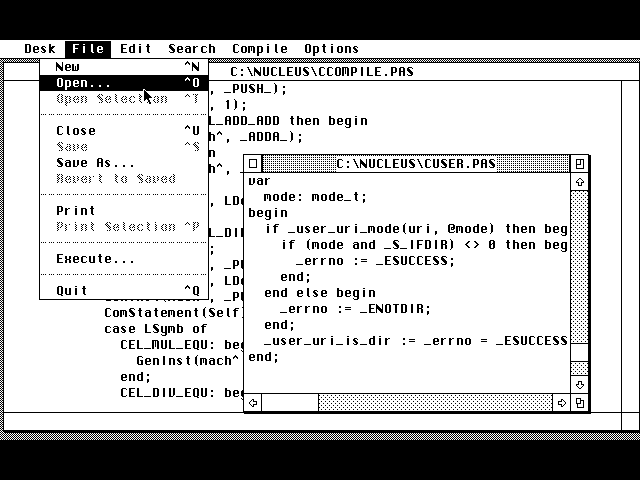Click the full-size box of the CUSER.PAS window
The image size is (640, 480).
(580, 163)
